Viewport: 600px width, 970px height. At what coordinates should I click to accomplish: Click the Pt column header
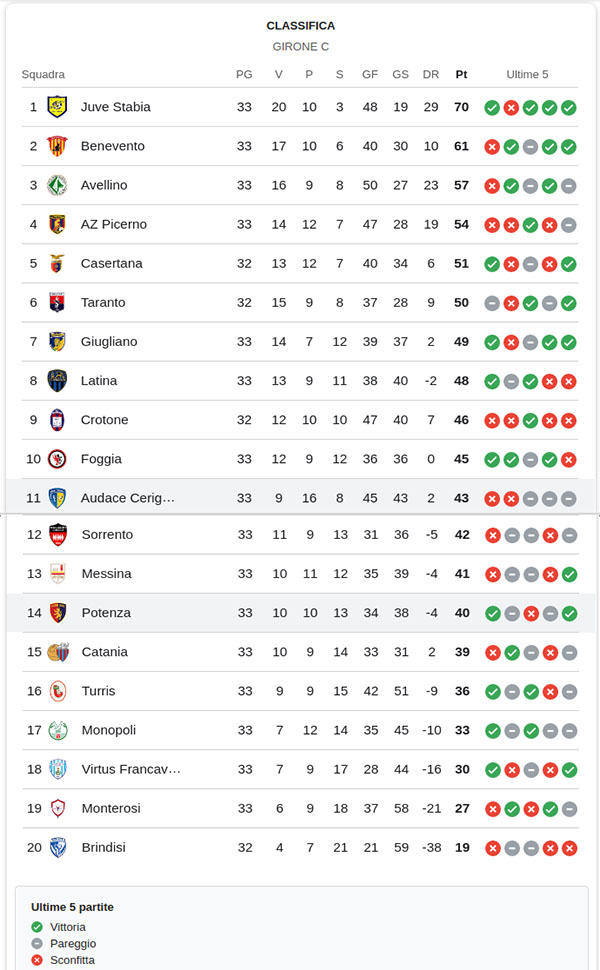[x=461, y=74]
